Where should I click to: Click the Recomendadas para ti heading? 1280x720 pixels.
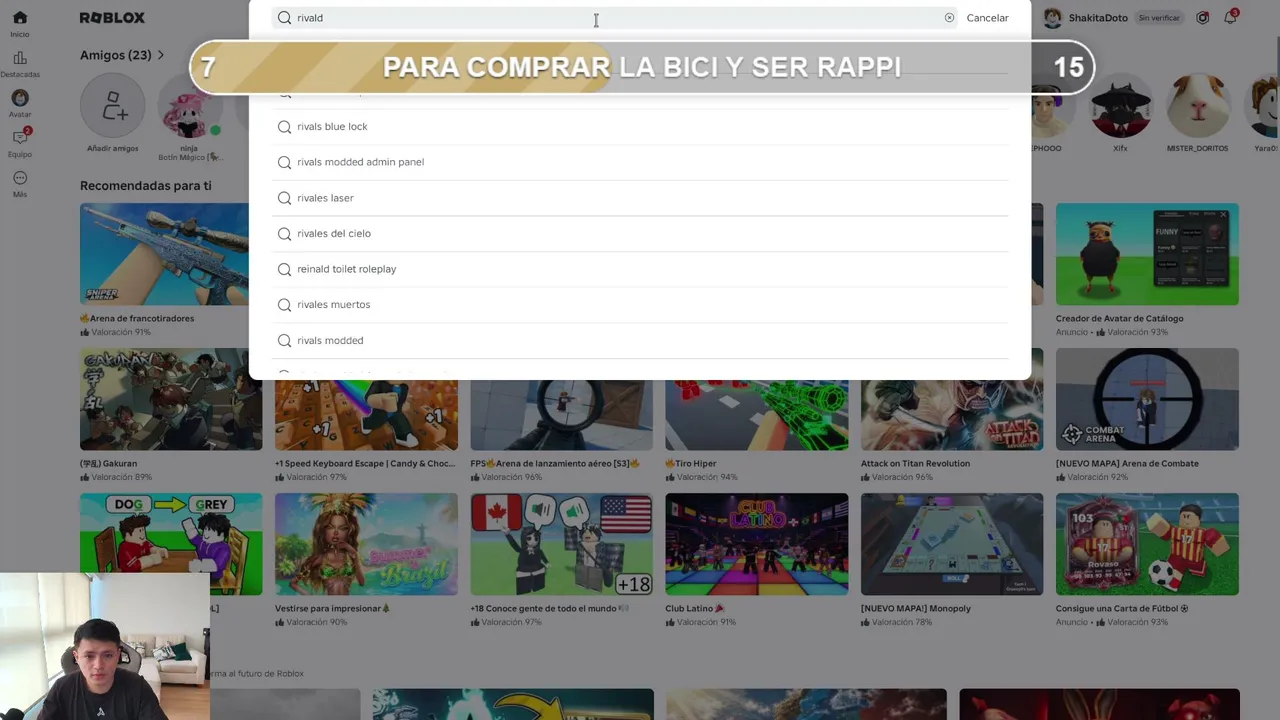click(x=146, y=186)
